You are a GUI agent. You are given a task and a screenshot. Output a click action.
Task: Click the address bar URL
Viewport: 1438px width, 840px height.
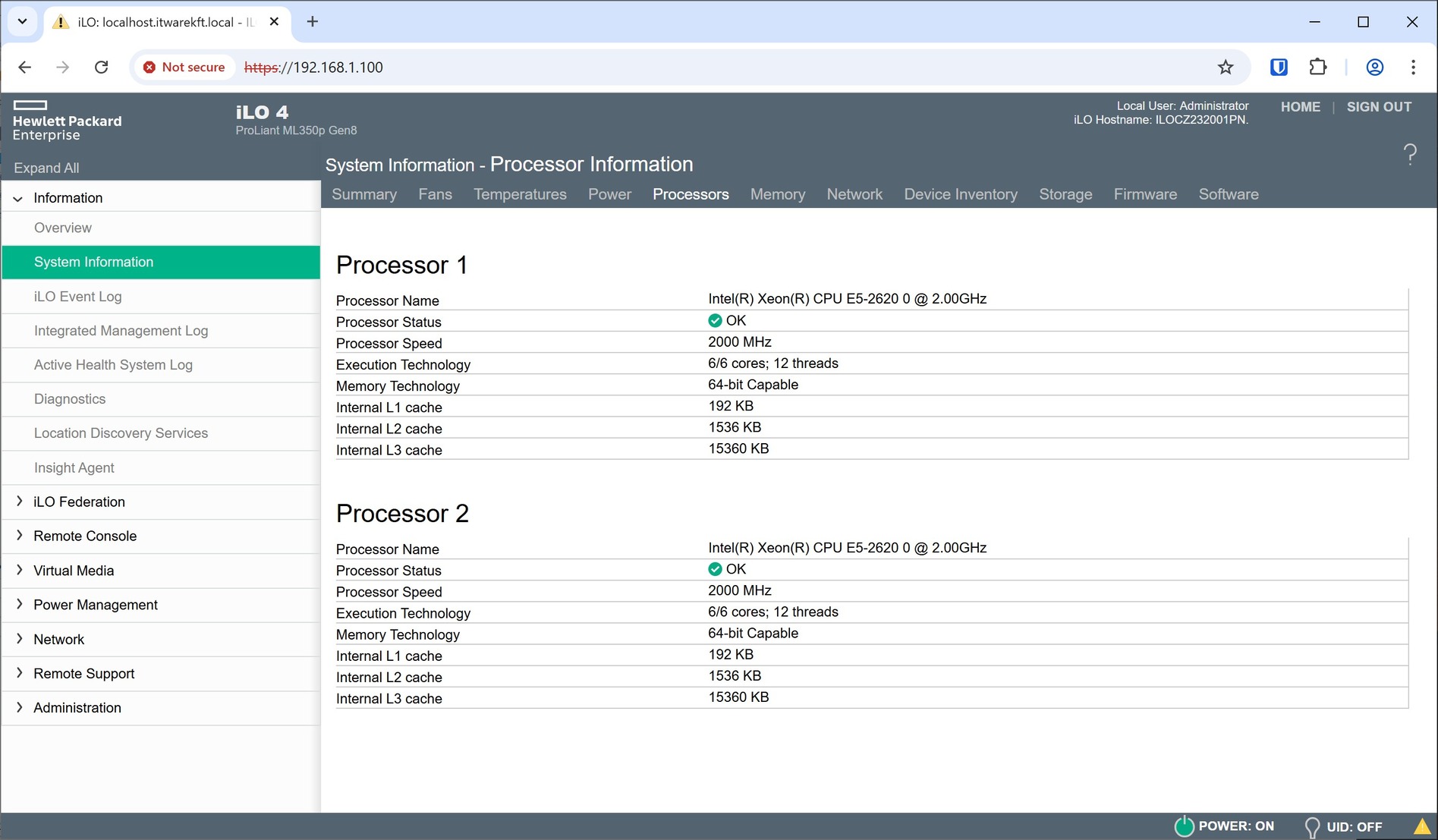[x=313, y=68]
